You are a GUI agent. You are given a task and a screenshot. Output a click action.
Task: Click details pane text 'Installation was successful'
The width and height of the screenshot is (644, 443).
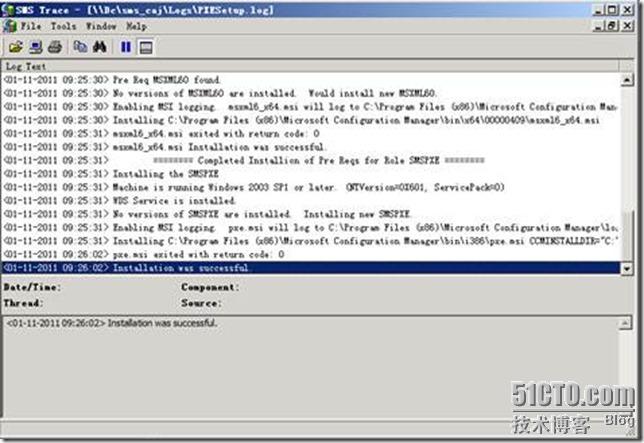tap(162, 323)
